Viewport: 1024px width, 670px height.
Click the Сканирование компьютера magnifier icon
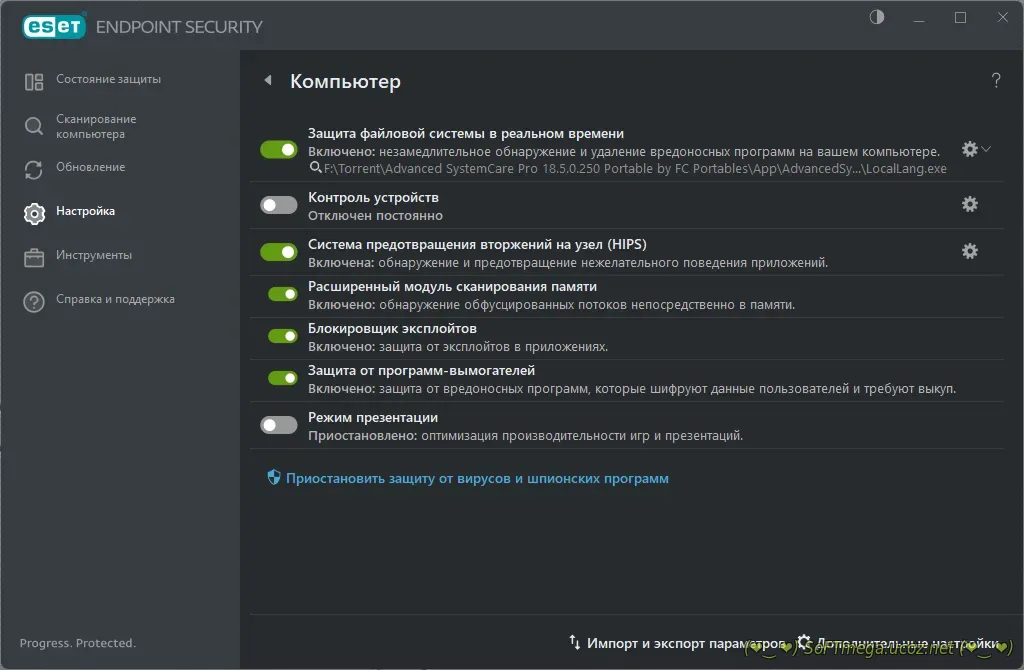coord(34,126)
